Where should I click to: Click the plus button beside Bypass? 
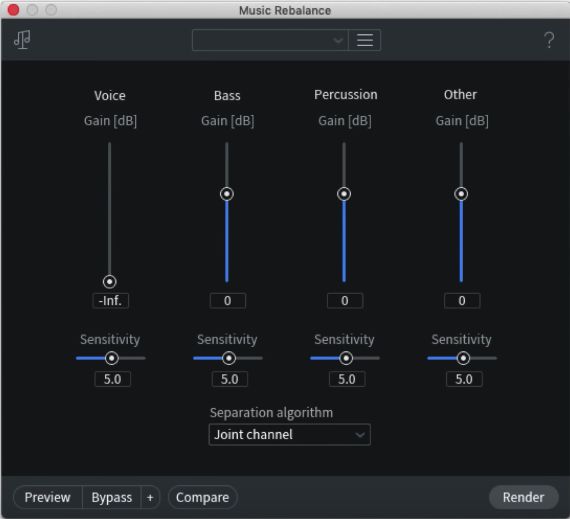tap(150, 497)
